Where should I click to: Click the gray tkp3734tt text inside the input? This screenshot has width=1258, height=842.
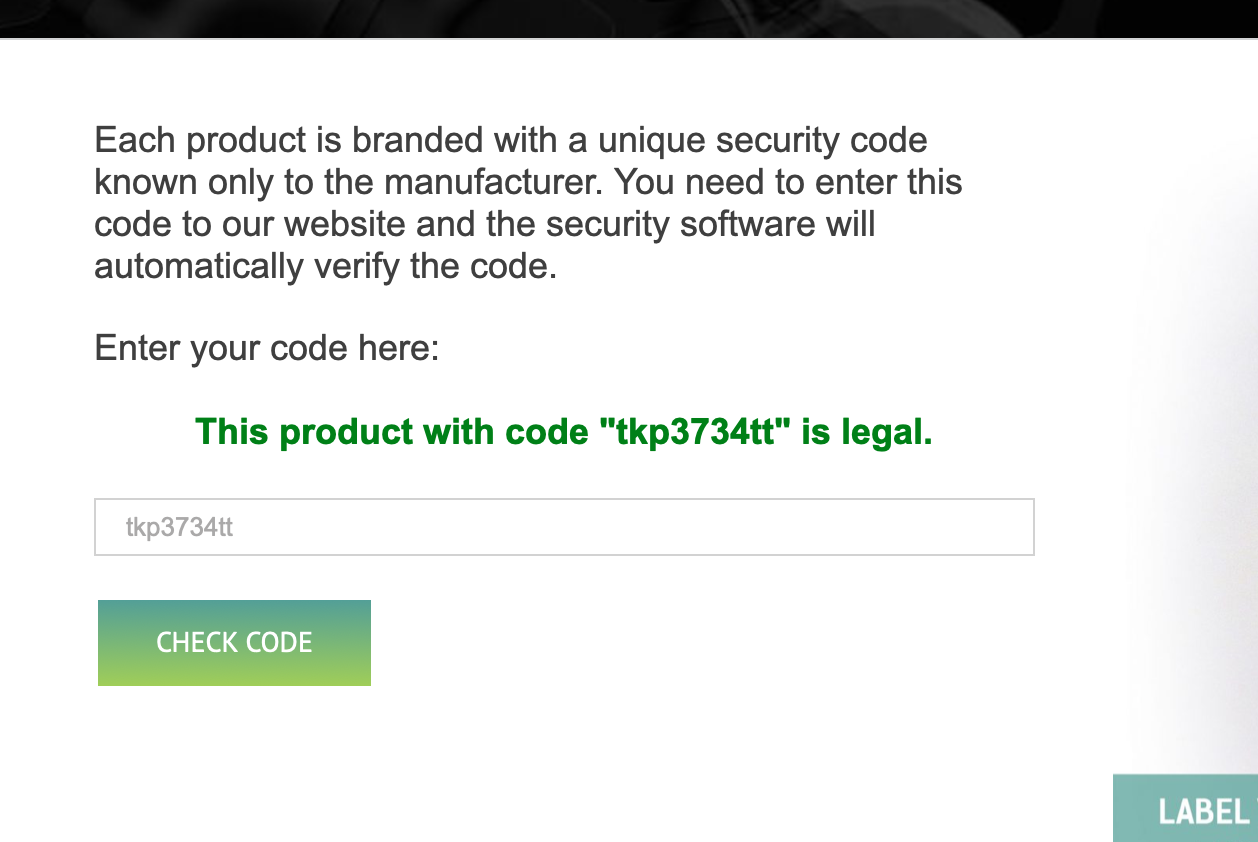179,527
